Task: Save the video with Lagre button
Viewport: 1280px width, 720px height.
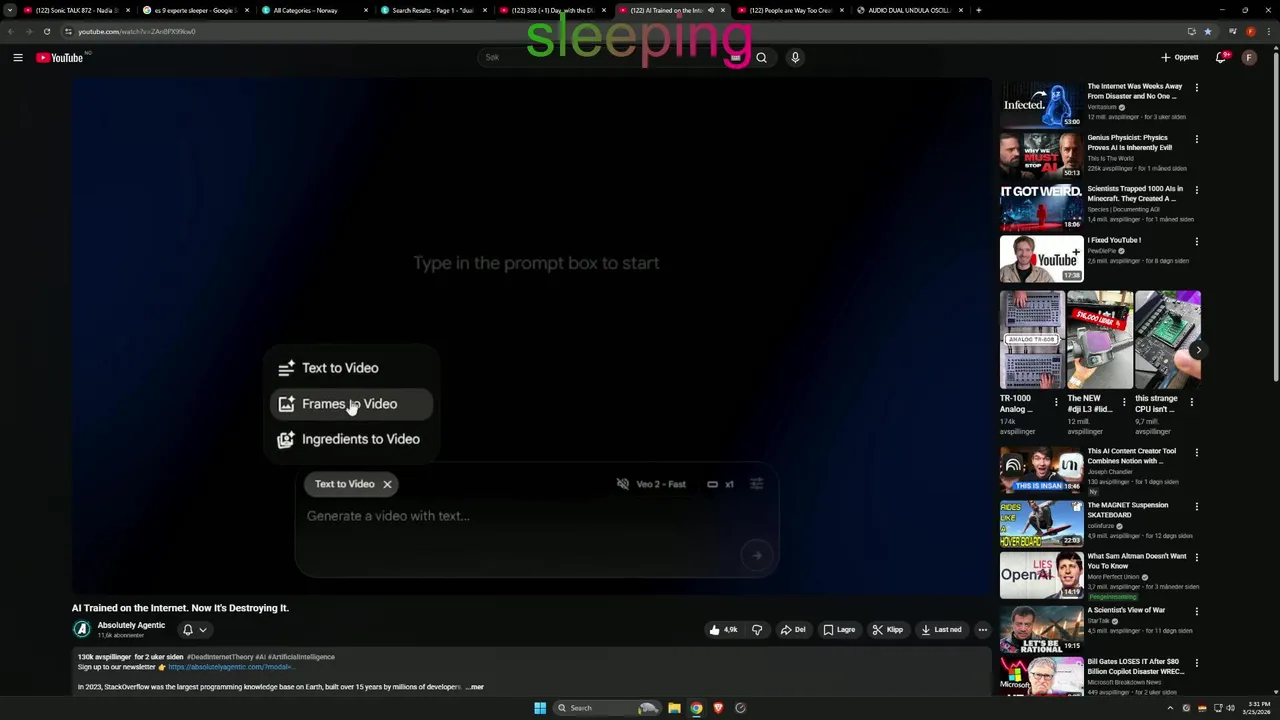Action: (x=839, y=630)
